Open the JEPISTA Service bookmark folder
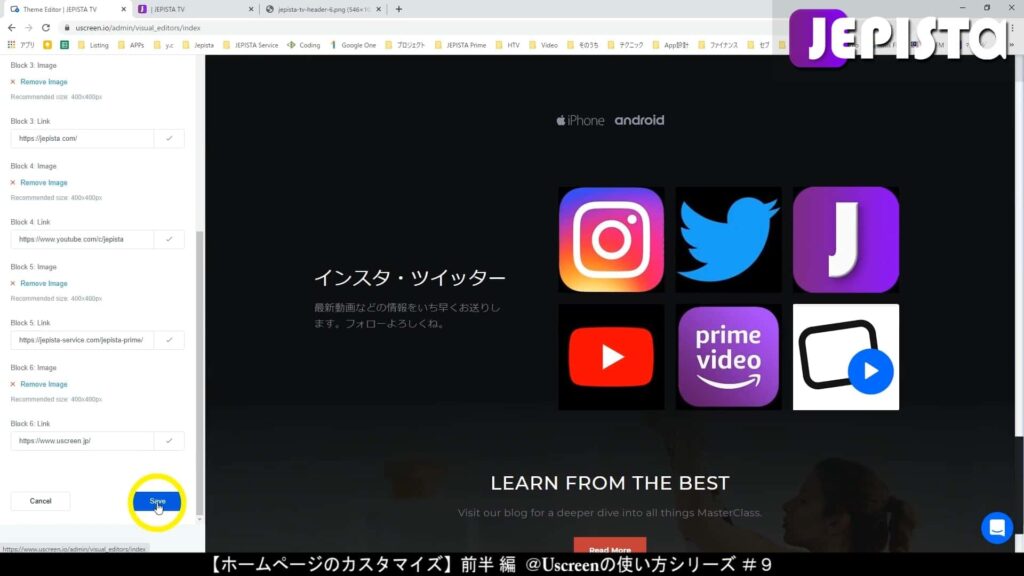1024x576 pixels. (251, 45)
